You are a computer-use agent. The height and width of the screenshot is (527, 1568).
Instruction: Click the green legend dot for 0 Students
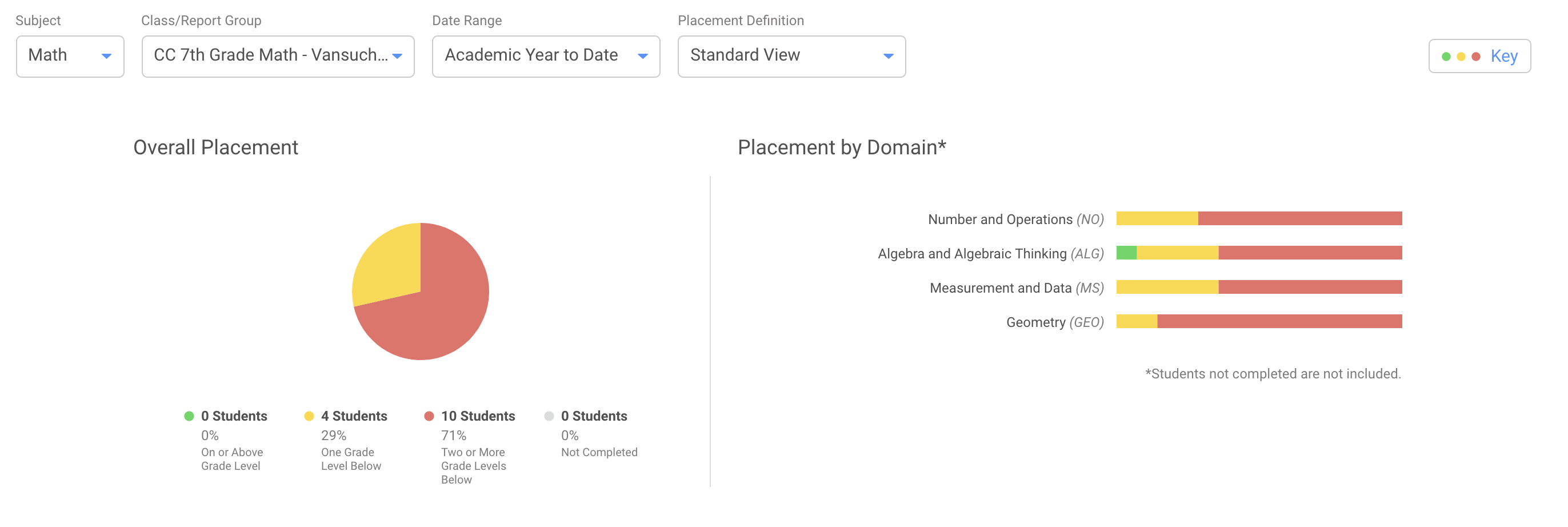[189, 416]
